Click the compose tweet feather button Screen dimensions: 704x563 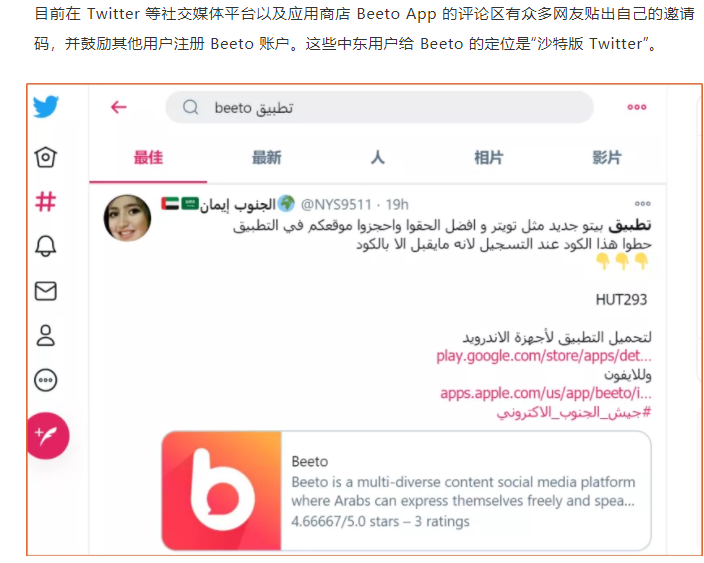pos(48,435)
